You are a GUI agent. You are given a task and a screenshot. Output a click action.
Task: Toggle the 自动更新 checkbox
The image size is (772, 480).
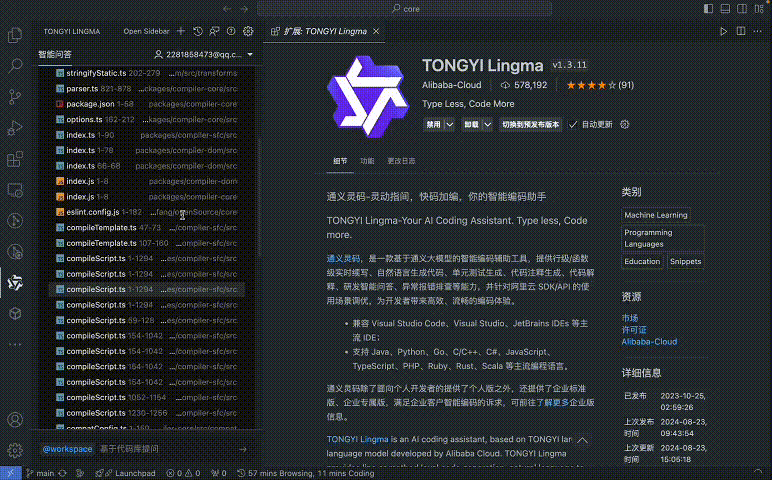click(x=573, y=125)
